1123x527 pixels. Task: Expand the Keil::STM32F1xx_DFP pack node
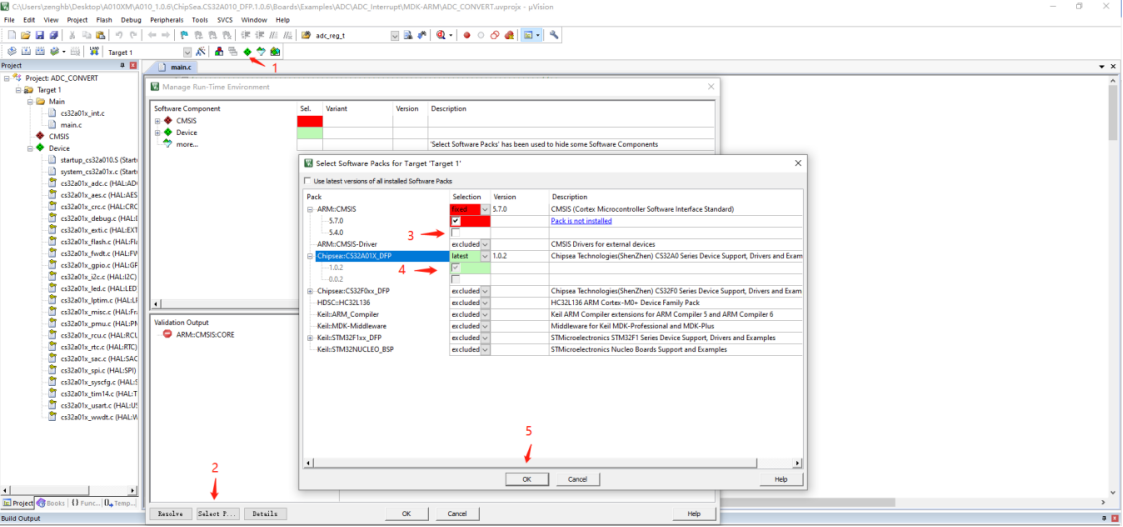tap(310, 338)
